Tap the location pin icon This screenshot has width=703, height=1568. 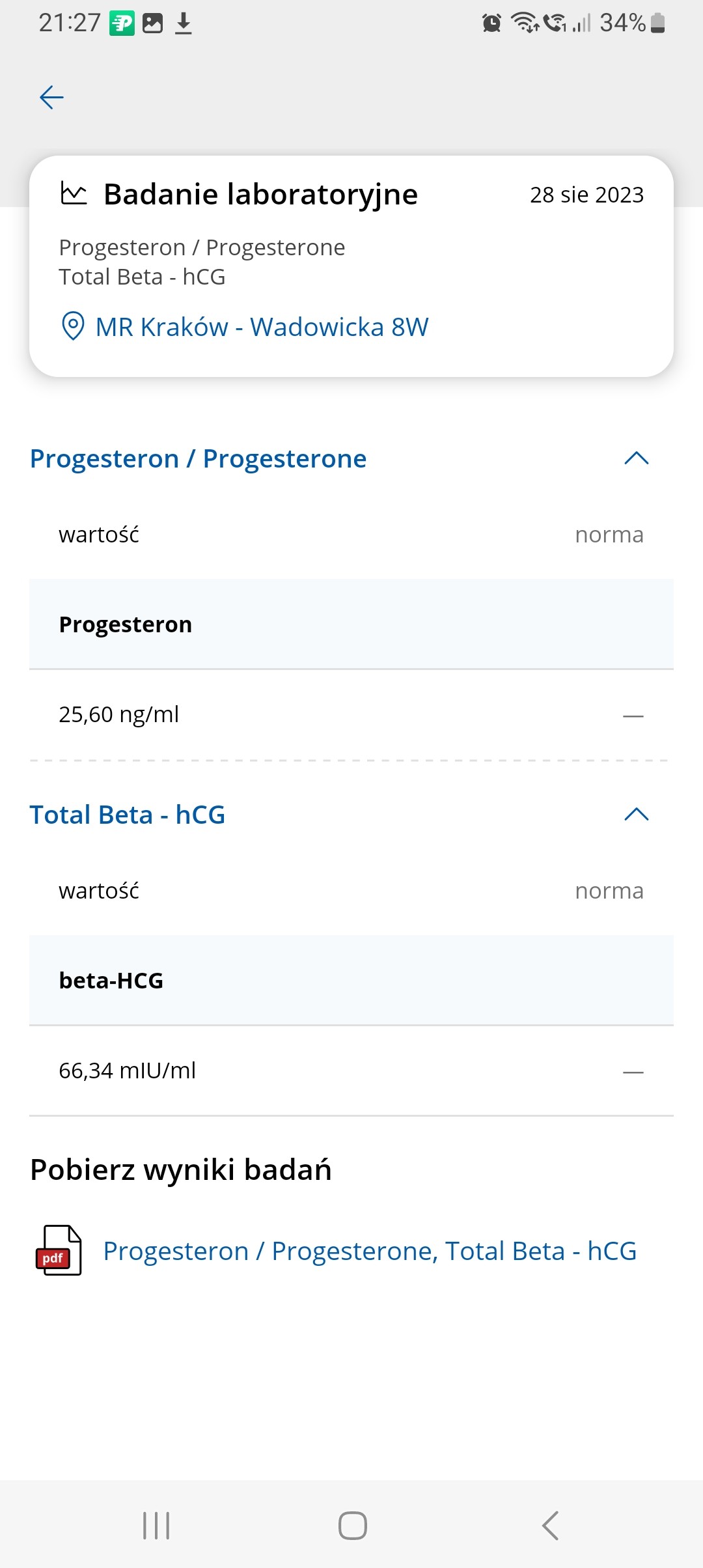pyautogui.click(x=72, y=326)
